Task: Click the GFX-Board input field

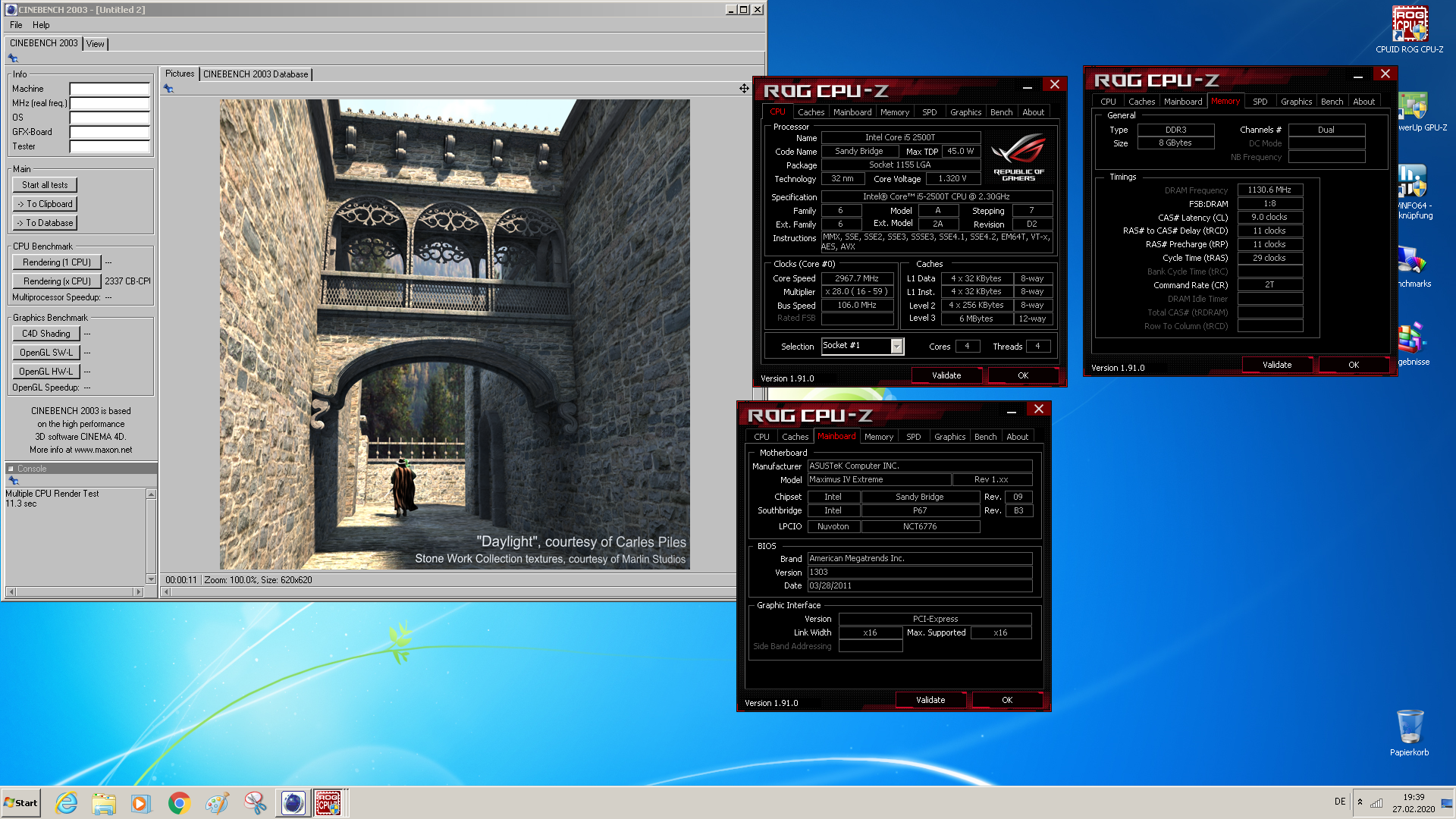Action: pyautogui.click(x=109, y=132)
